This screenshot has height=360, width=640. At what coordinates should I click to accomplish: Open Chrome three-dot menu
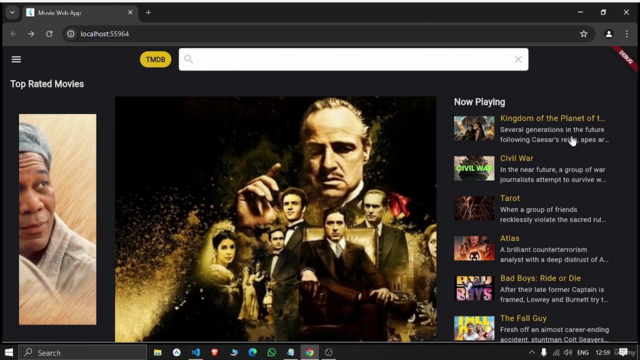coord(627,34)
